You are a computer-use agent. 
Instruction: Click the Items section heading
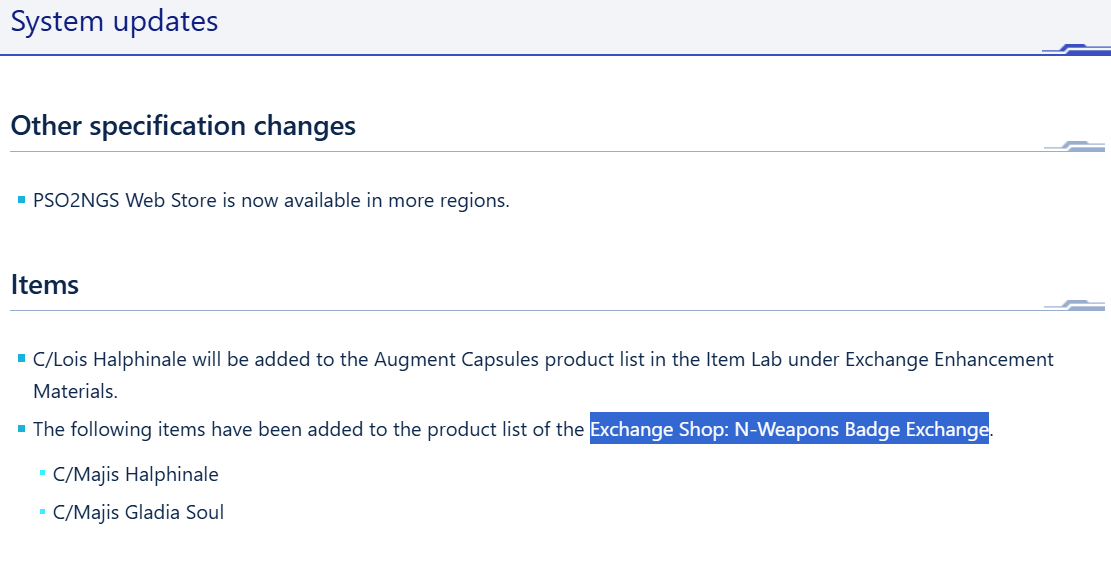coord(45,284)
